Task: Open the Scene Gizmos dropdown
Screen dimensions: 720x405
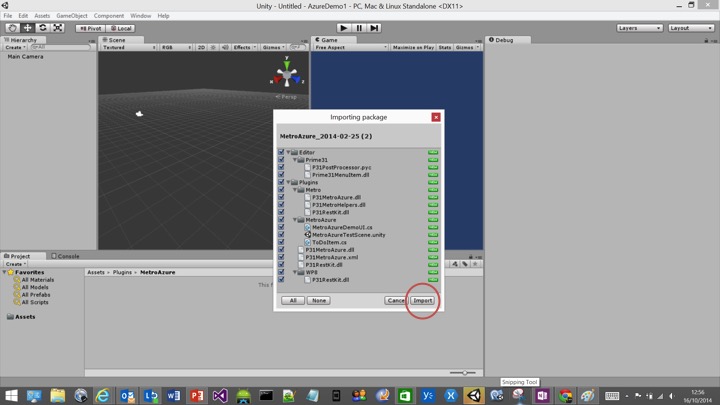Action: (274, 47)
